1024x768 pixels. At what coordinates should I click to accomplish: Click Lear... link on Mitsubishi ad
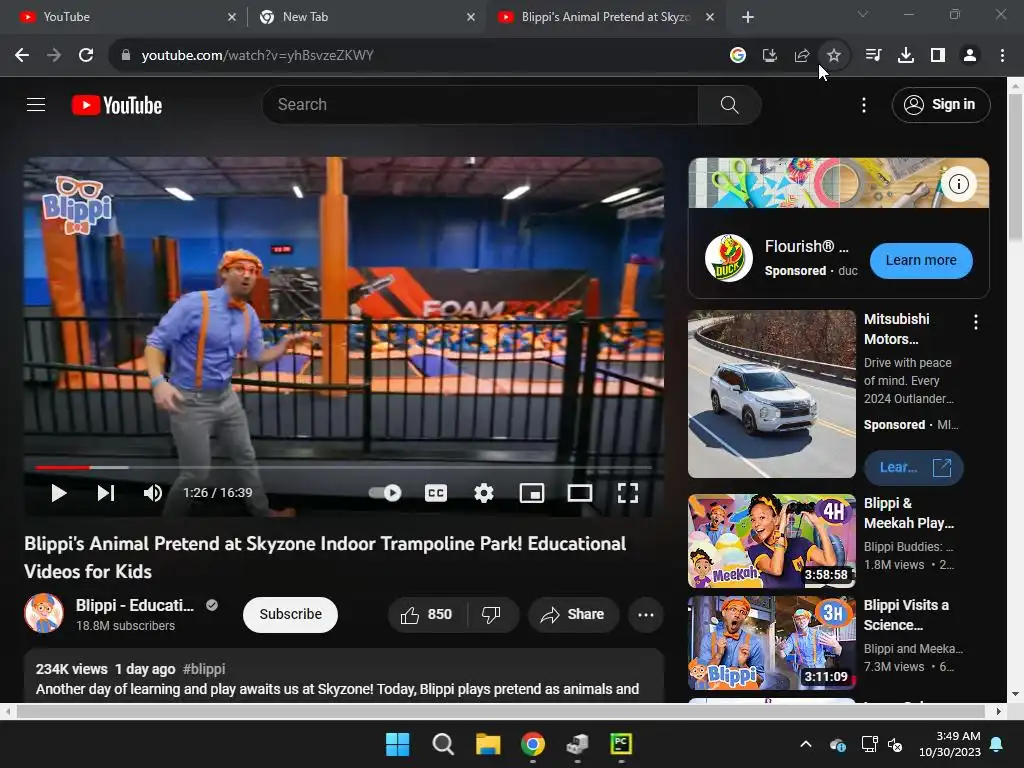914,468
